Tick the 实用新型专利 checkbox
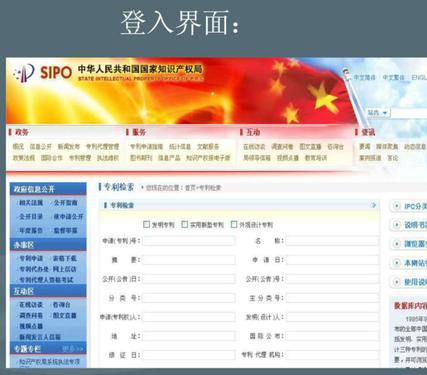Viewport: 427px width, 375px height. pos(185,224)
